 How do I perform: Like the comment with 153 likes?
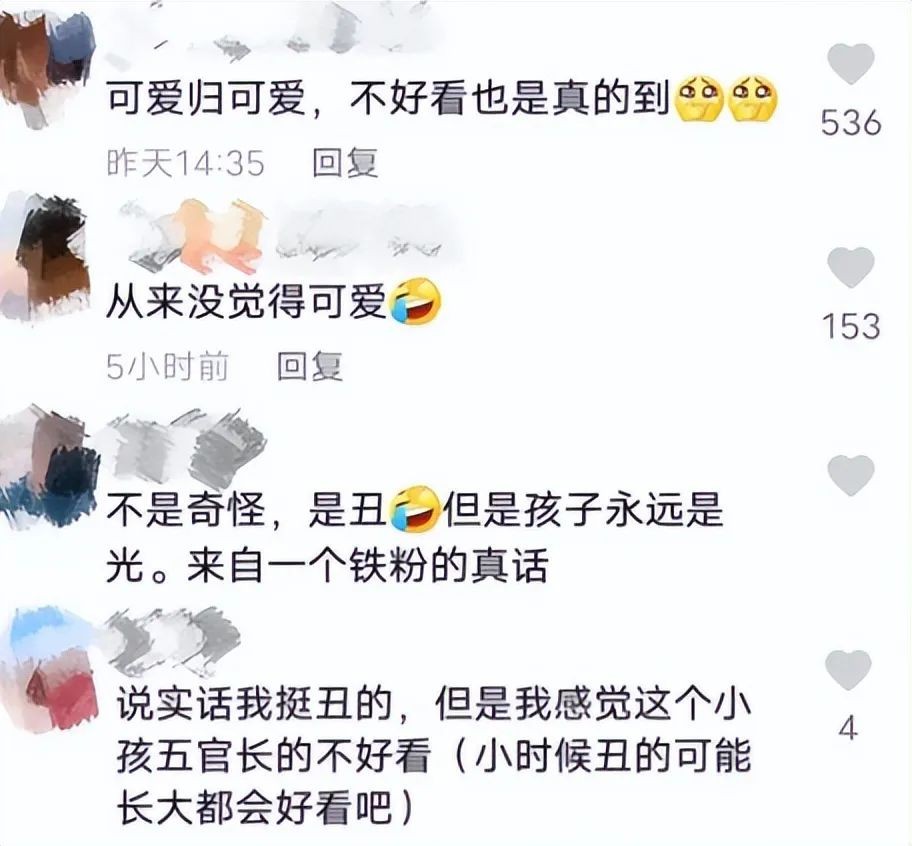(x=850, y=267)
